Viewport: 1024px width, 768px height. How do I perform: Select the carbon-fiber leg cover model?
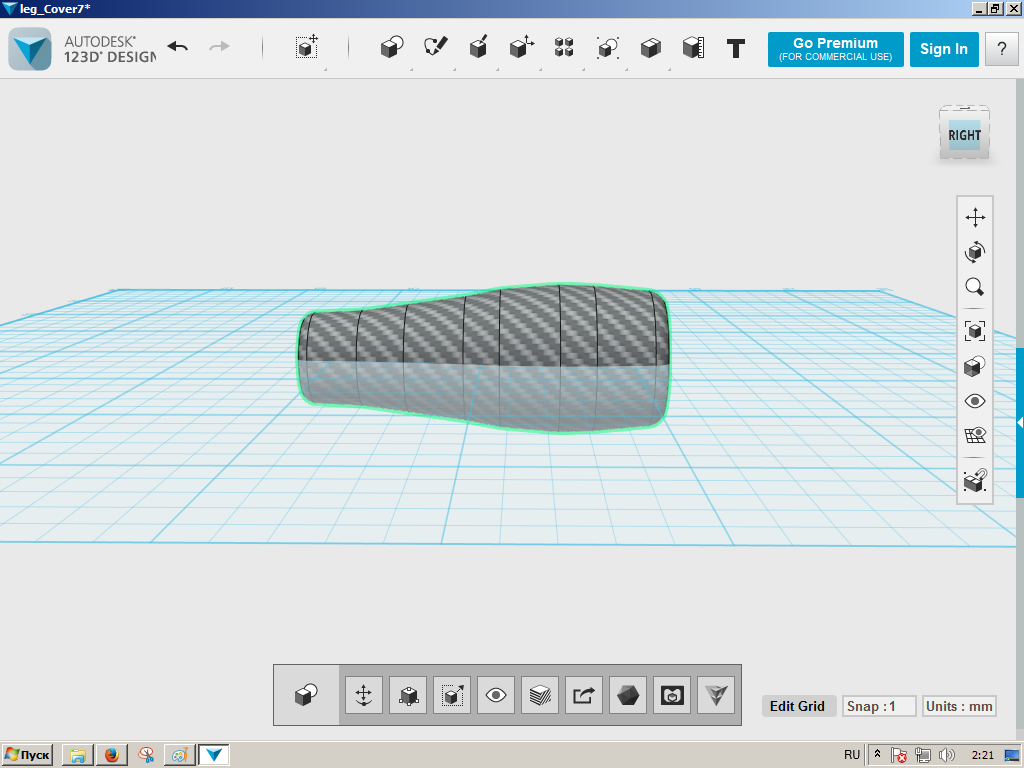tap(483, 358)
